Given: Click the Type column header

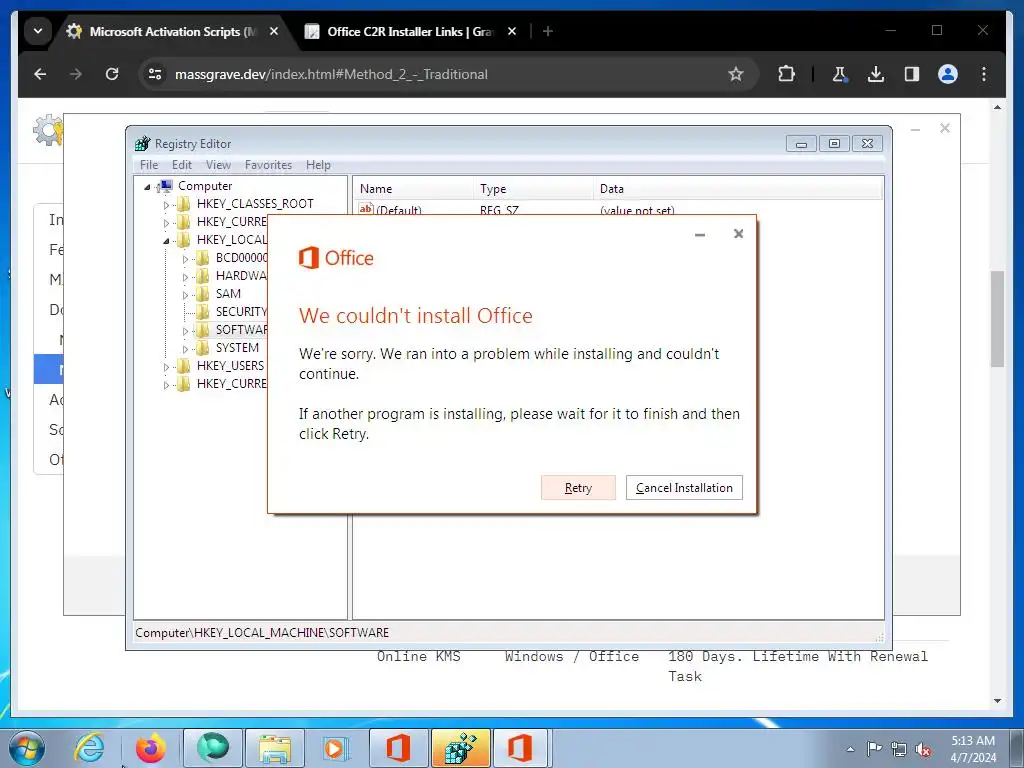Looking at the screenshot, I should tap(534, 189).
